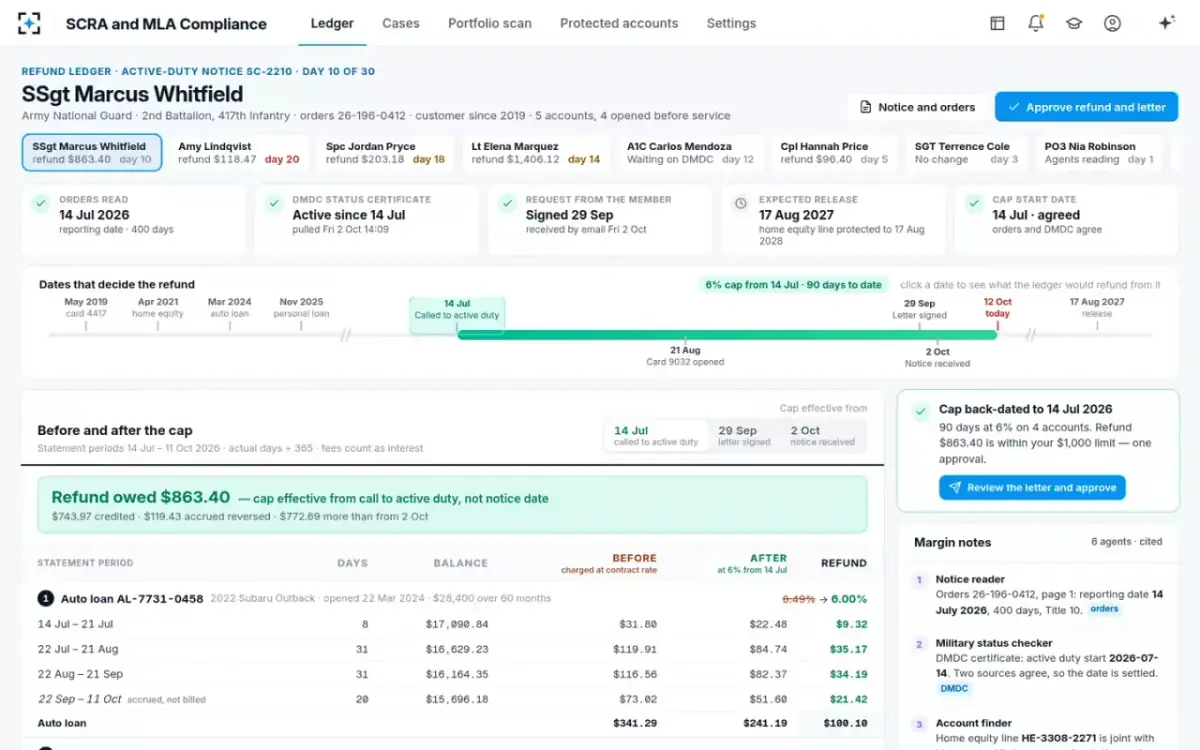Click the number 1 badge beside Auto loan
The height and width of the screenshot is (750, 1200).
pos(45,599)
